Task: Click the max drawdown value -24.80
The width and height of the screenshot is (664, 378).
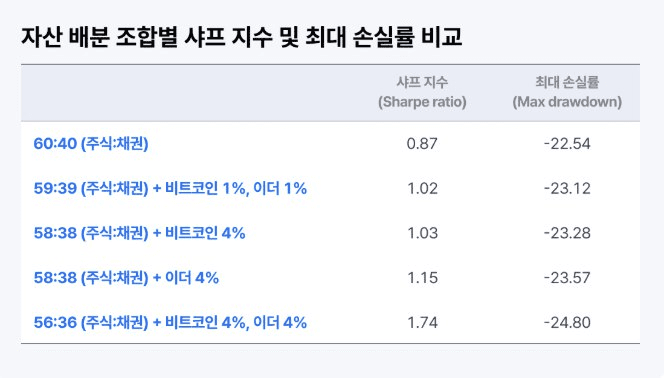Action: click(x=567, y=323)
